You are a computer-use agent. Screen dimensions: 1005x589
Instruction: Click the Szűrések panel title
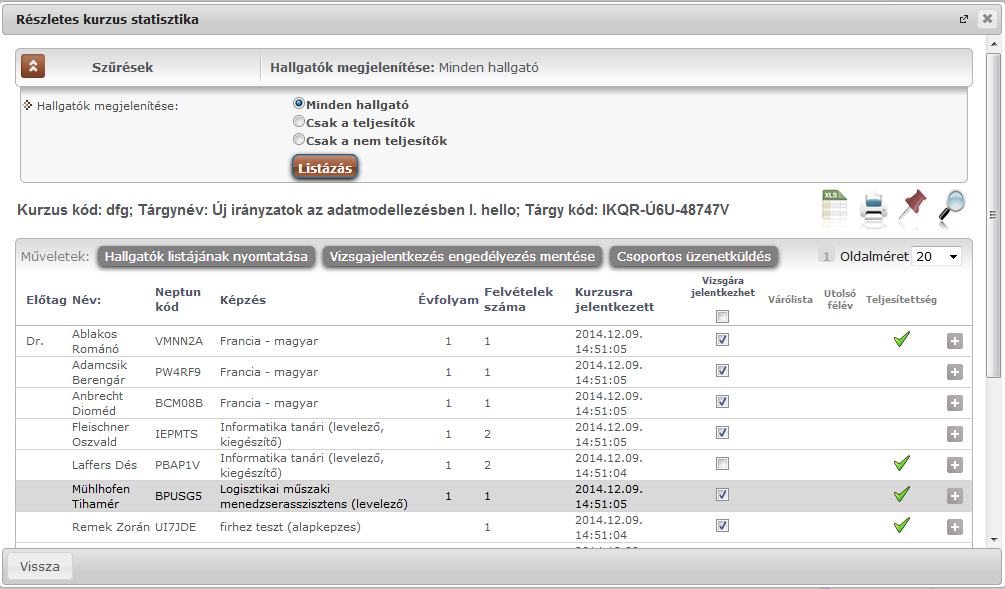tap(122, 67)
